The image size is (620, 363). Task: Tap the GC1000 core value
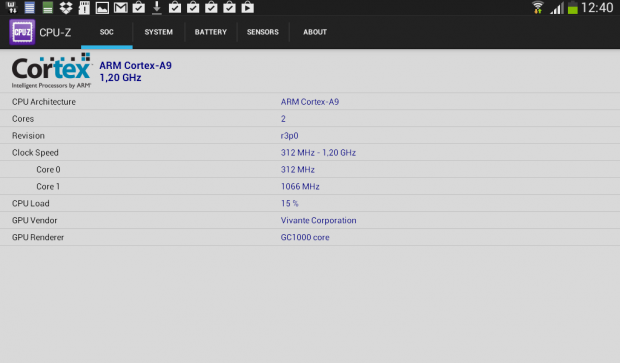[x=305, y=237]
